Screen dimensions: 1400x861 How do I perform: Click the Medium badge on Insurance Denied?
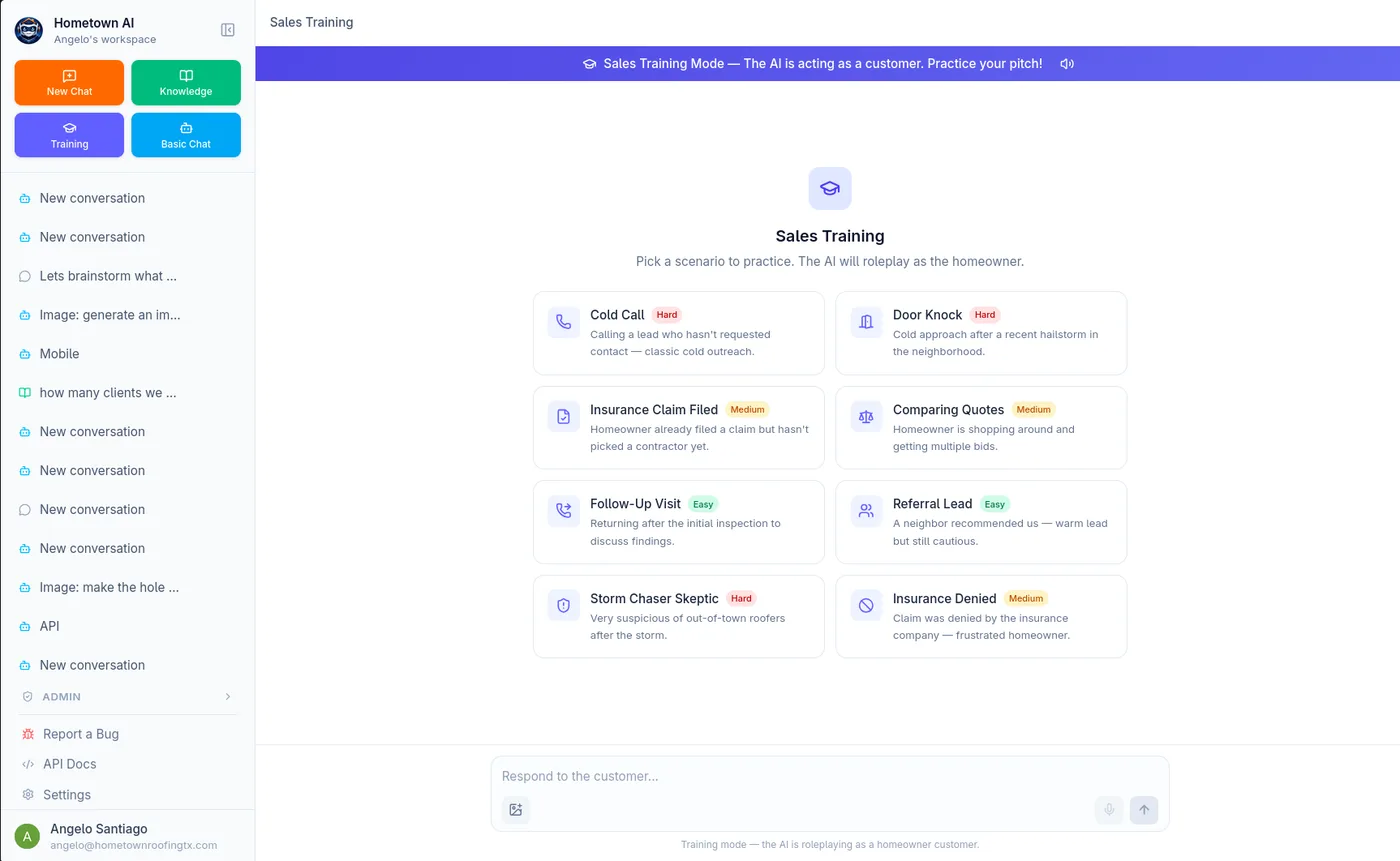pos(1026,598)
